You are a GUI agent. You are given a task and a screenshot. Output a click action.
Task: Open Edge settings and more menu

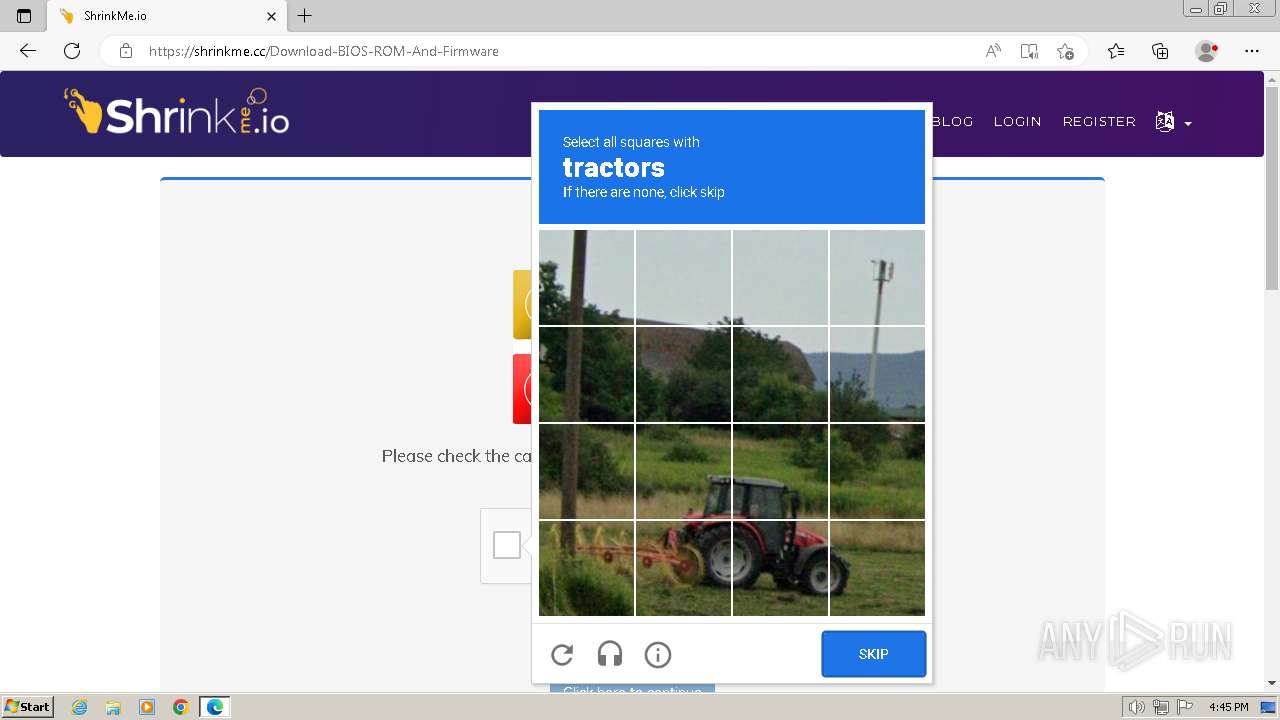tap(1252, 51)
